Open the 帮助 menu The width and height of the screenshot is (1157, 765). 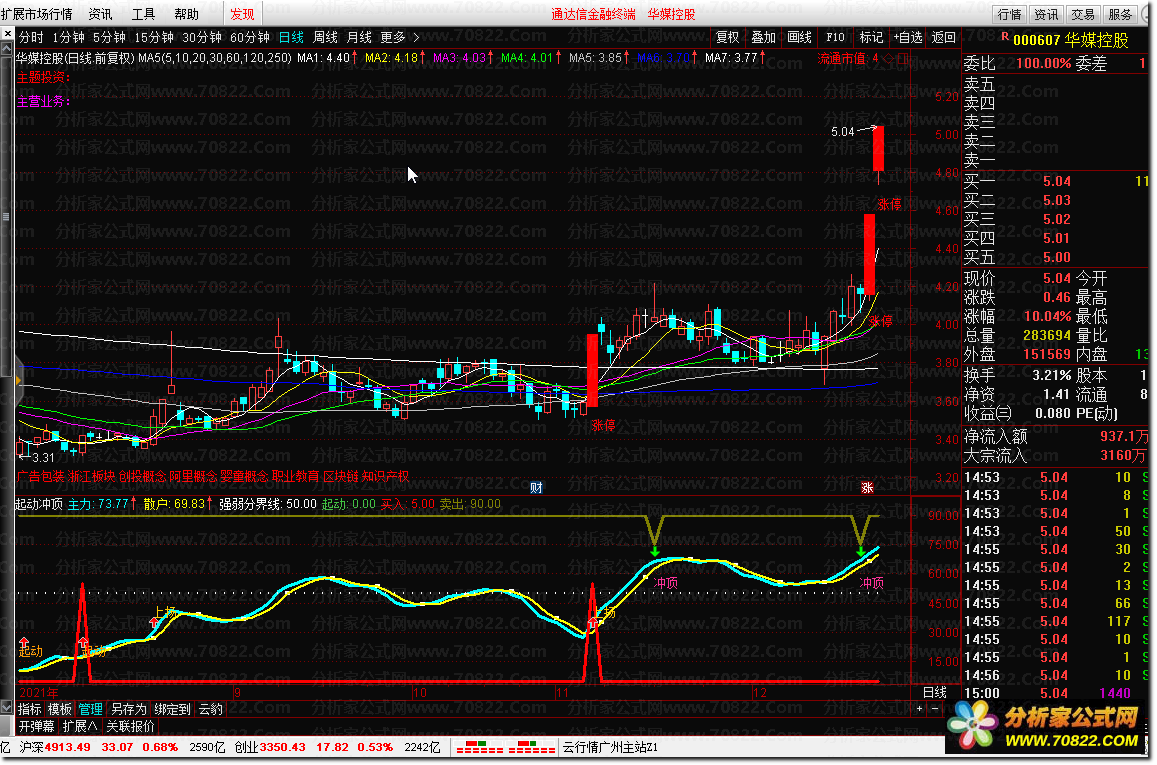[187, 14]
